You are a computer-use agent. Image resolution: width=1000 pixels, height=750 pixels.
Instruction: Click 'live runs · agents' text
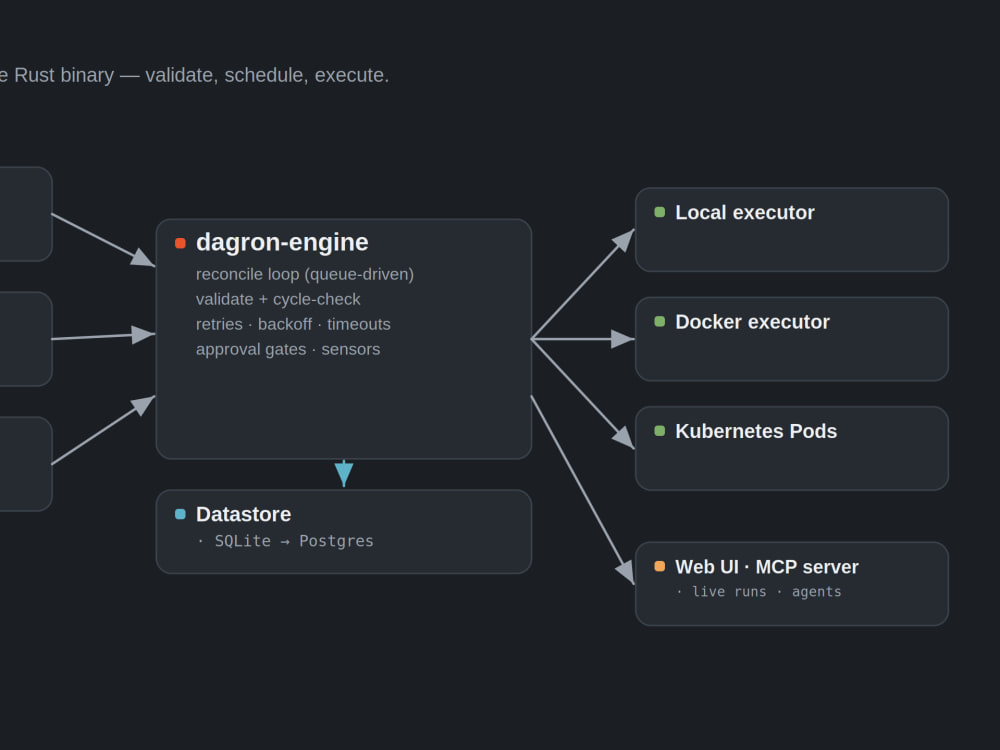(767, 592)
